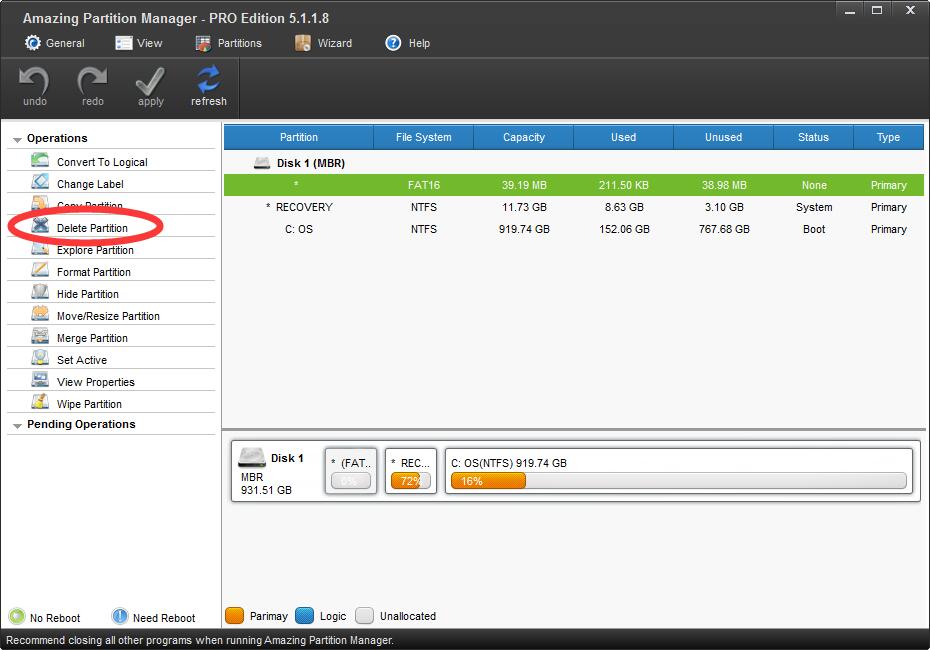Click the Merge Partition icon
The image size is (930, 650).
tap(40, 336)
